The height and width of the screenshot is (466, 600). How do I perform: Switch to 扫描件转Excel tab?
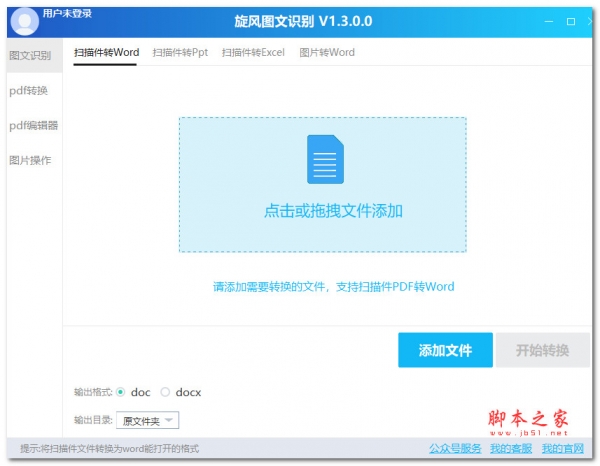[253, 53]
